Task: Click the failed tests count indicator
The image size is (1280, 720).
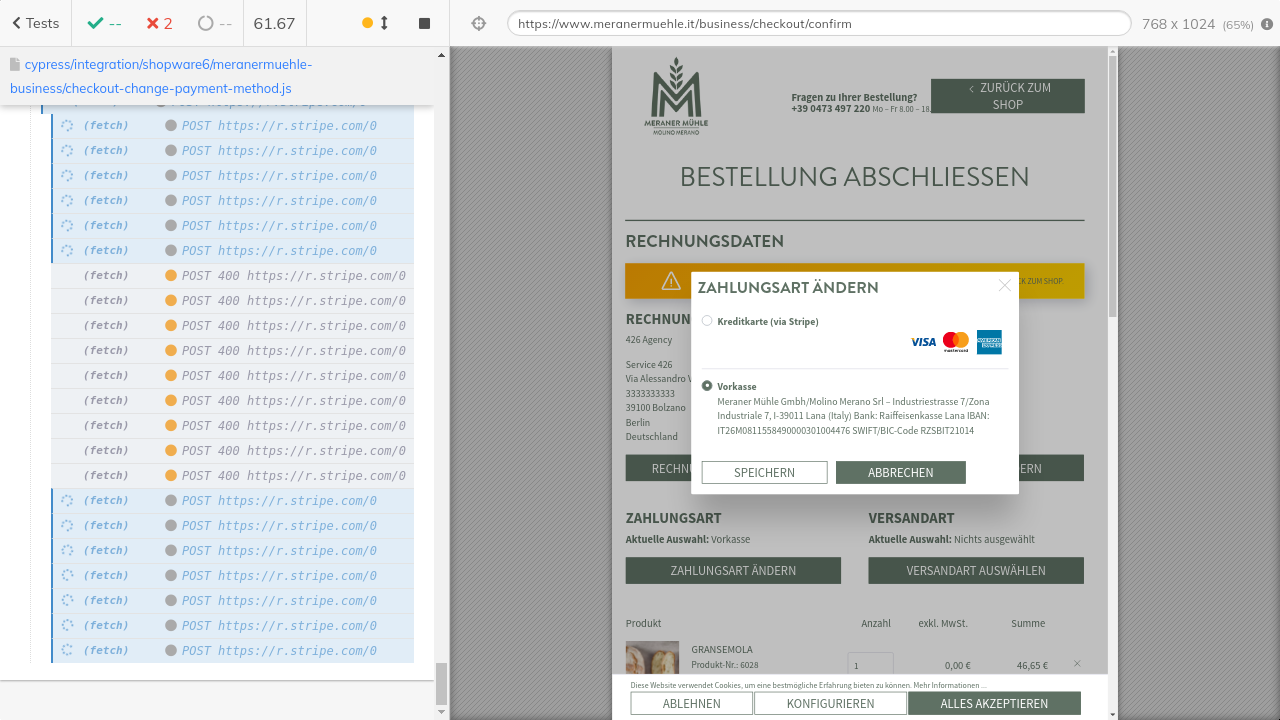Action: (159, 23)
